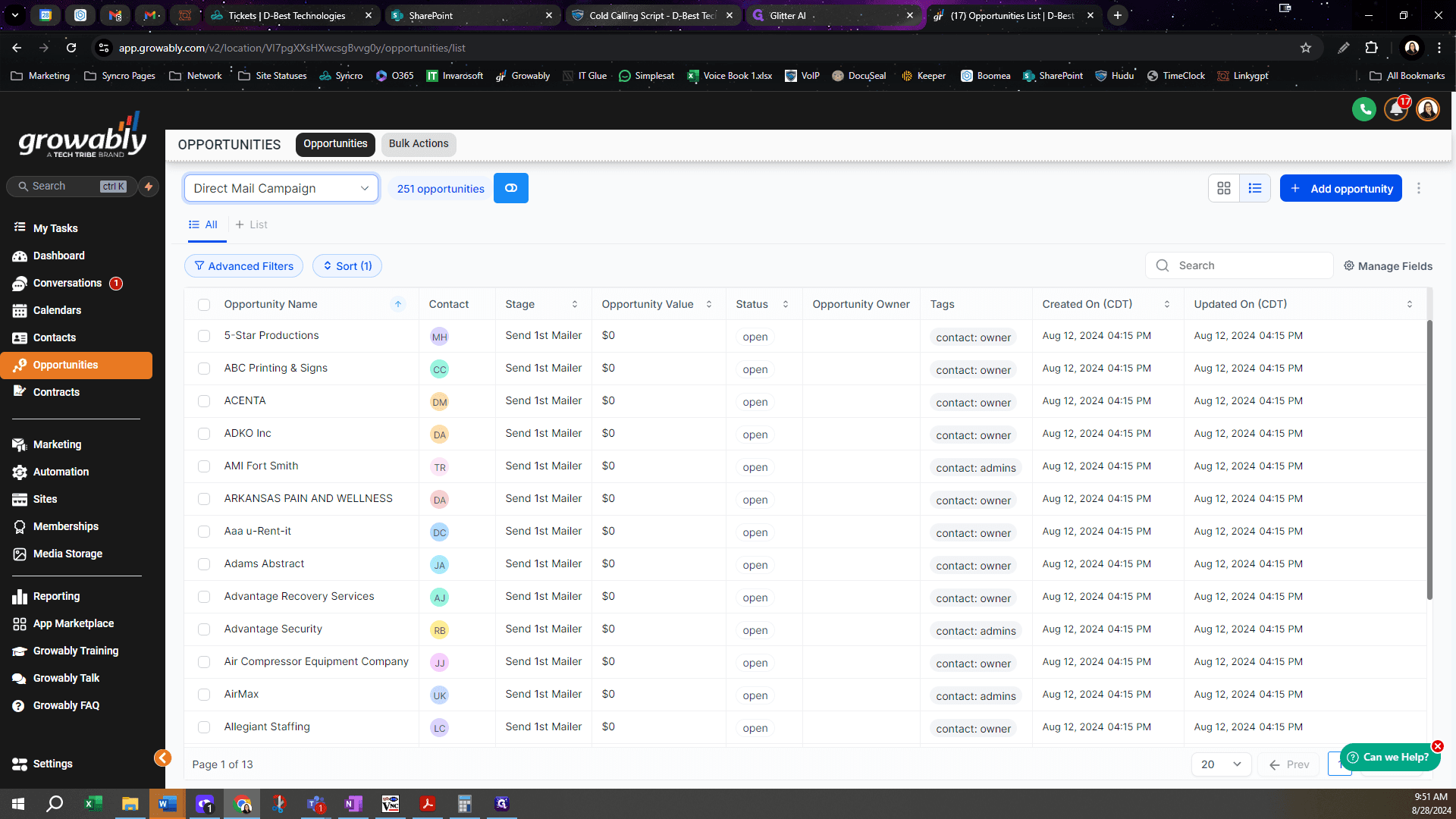Viewport: 1456px width, 819px height.
Task: Open Reporting in sidebar
Action: pos(56,596)
